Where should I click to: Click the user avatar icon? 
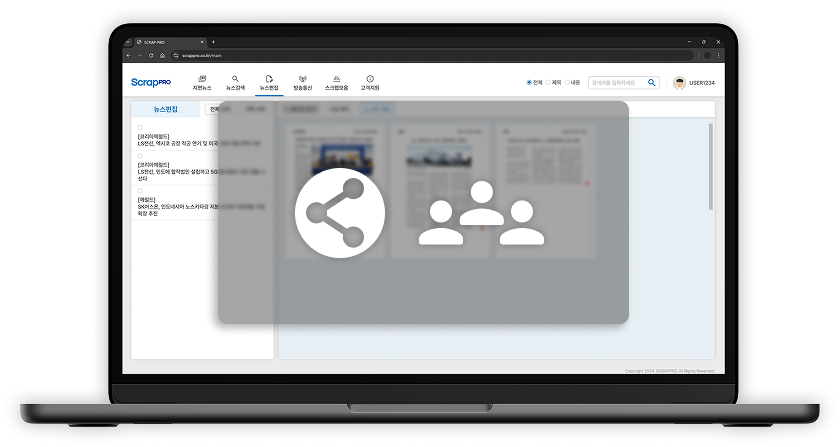pyautogui.click(x=679, y=83)
